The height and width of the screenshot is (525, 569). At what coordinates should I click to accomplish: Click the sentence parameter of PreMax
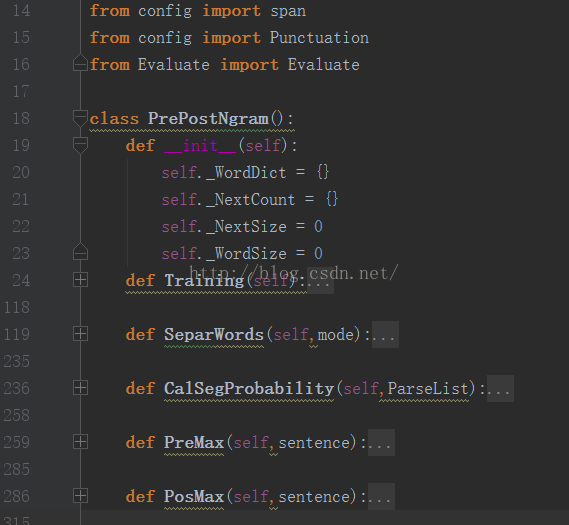[314, 443]
